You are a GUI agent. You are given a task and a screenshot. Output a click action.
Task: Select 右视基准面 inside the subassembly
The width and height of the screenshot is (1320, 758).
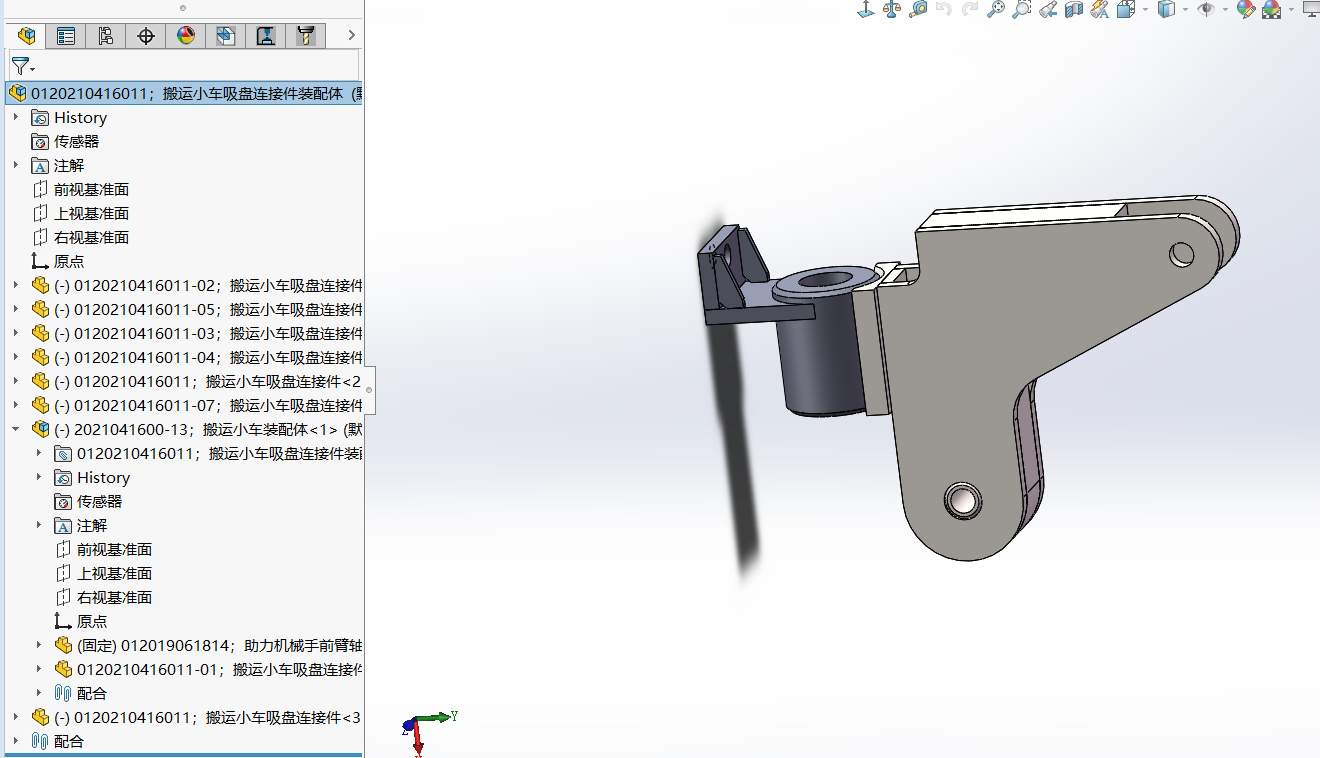pyautogui.click(x=103, y=597)
